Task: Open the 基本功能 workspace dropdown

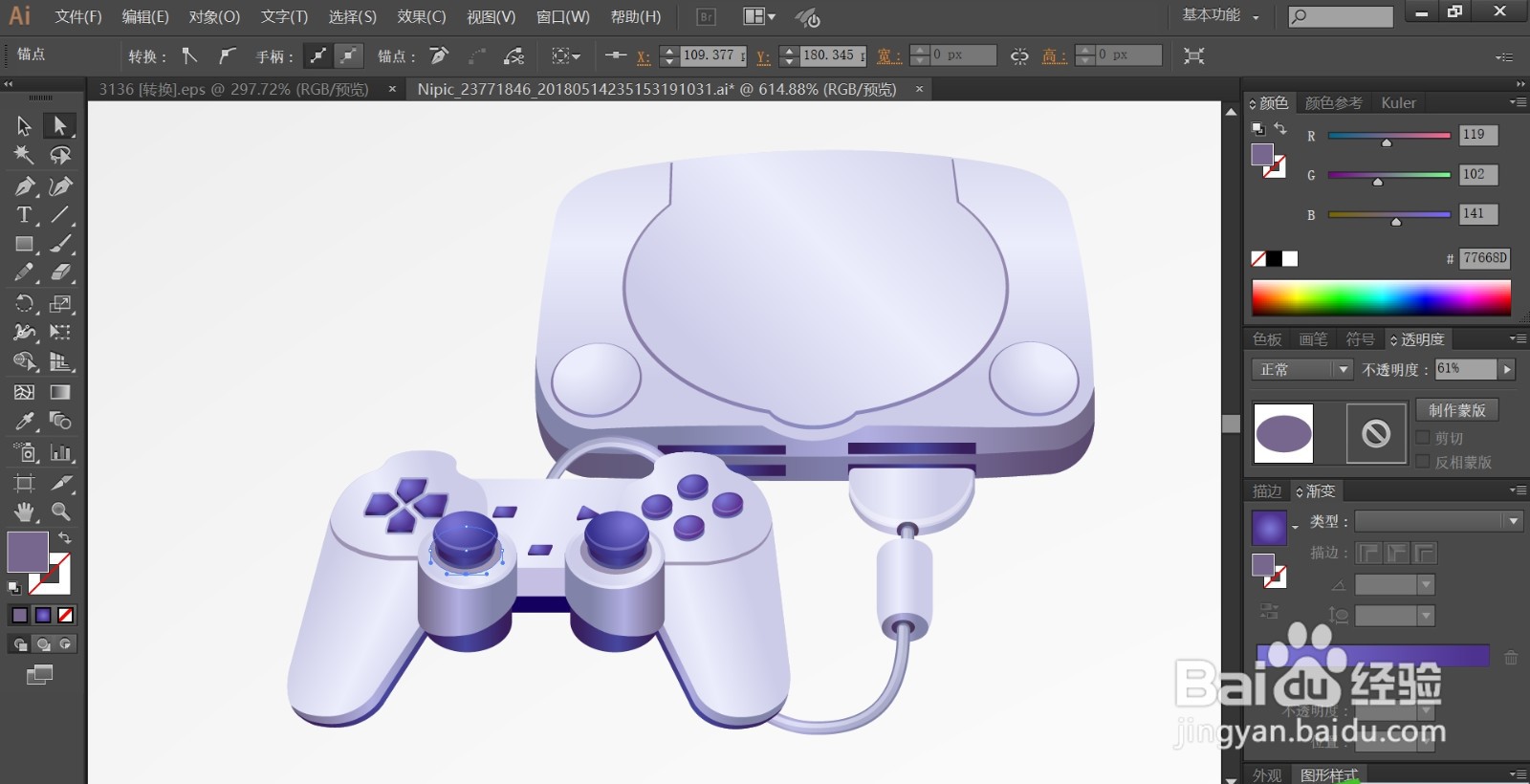Action: point(1221,15)
